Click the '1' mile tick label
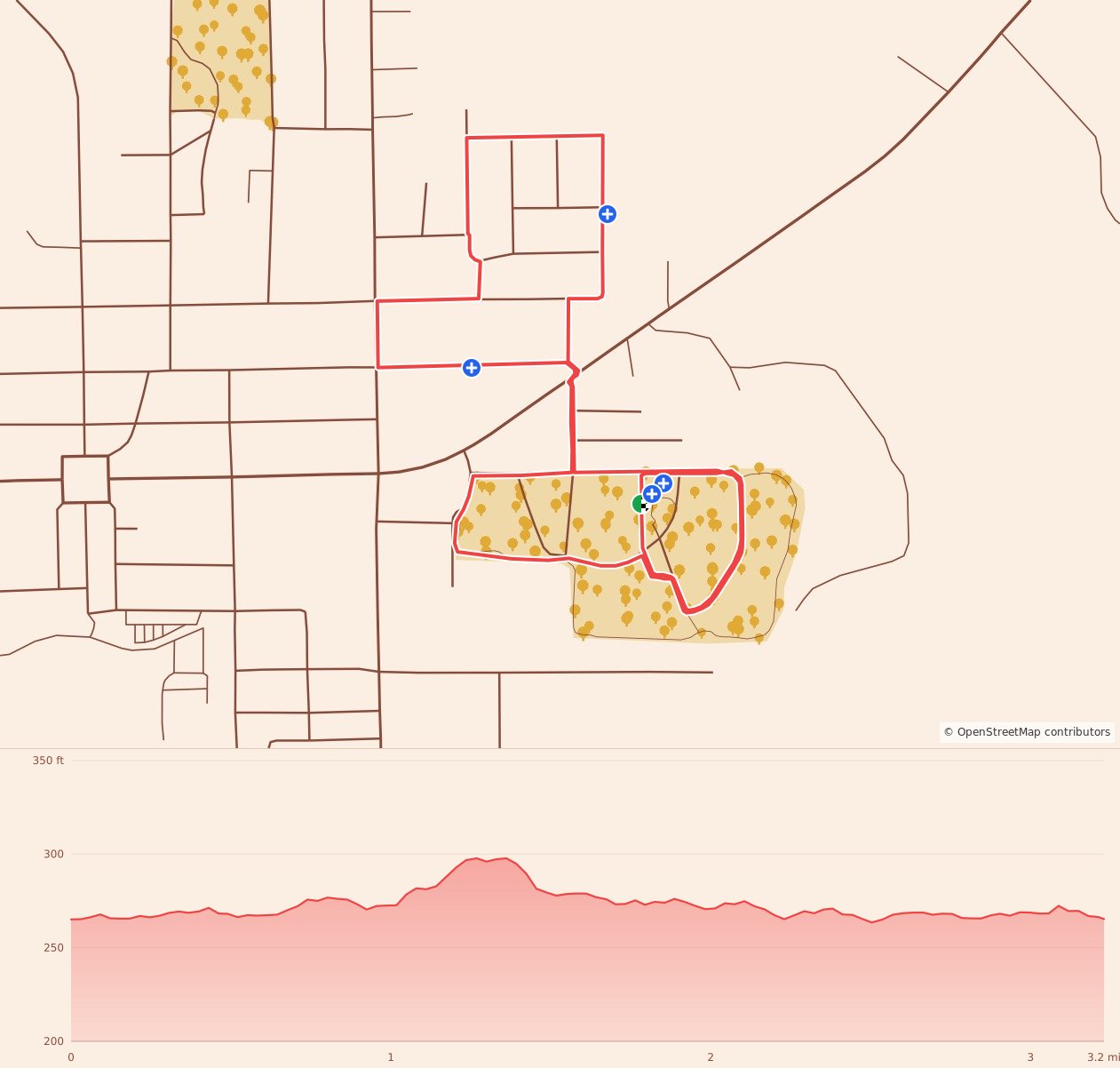 click(391, 1057)
